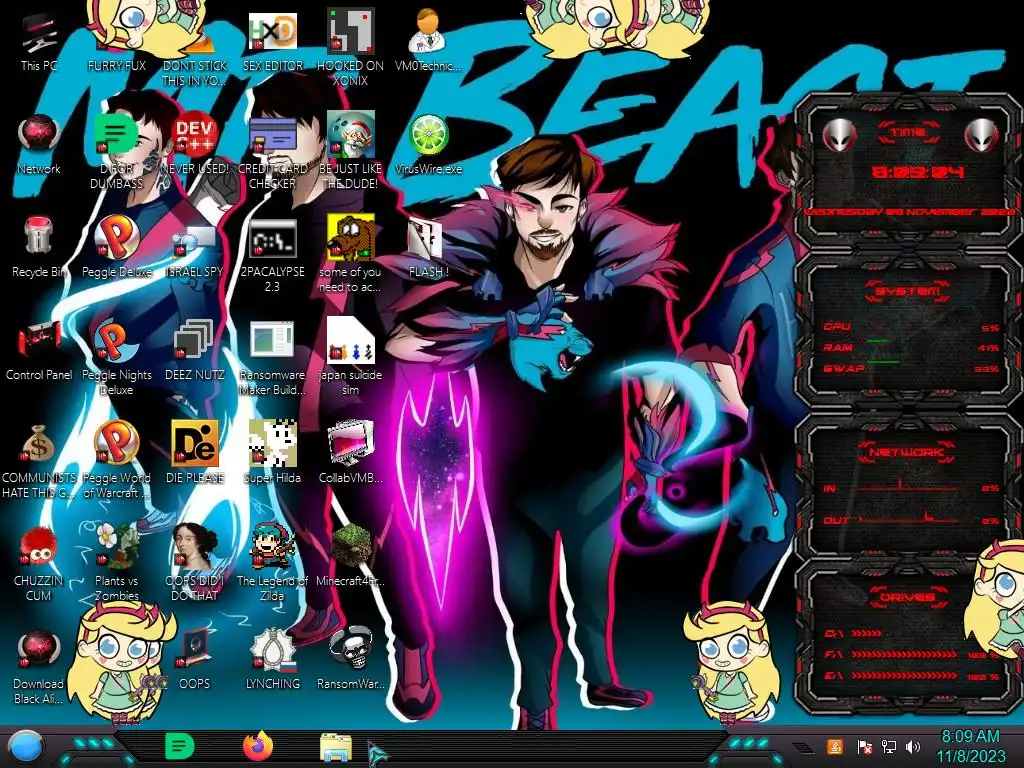Click the DRIVES widget header
Image resolution: width=1024 pixels, height=768 pixels.
[908, 597]
